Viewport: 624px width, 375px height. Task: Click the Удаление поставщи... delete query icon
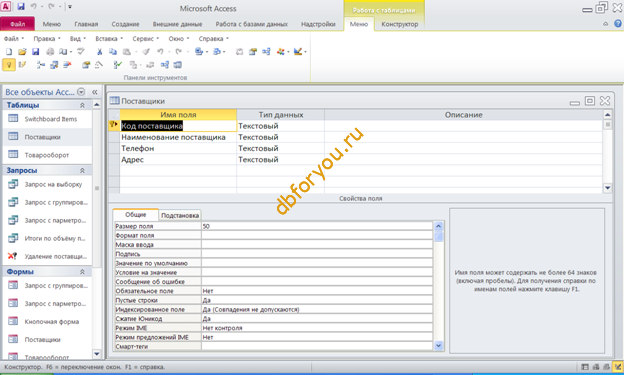(13, 256)
